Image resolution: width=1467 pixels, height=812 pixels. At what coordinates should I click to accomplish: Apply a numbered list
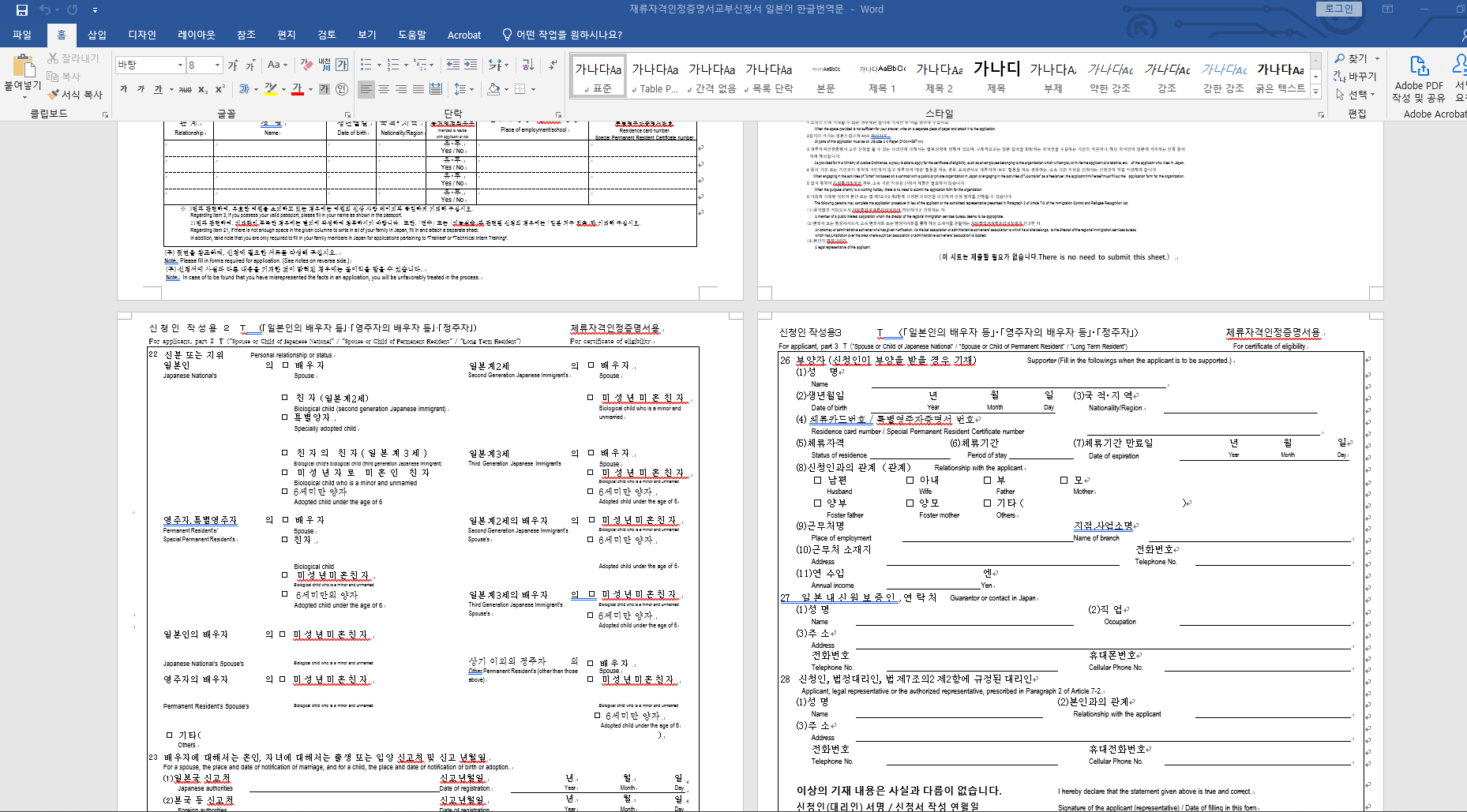394,65
